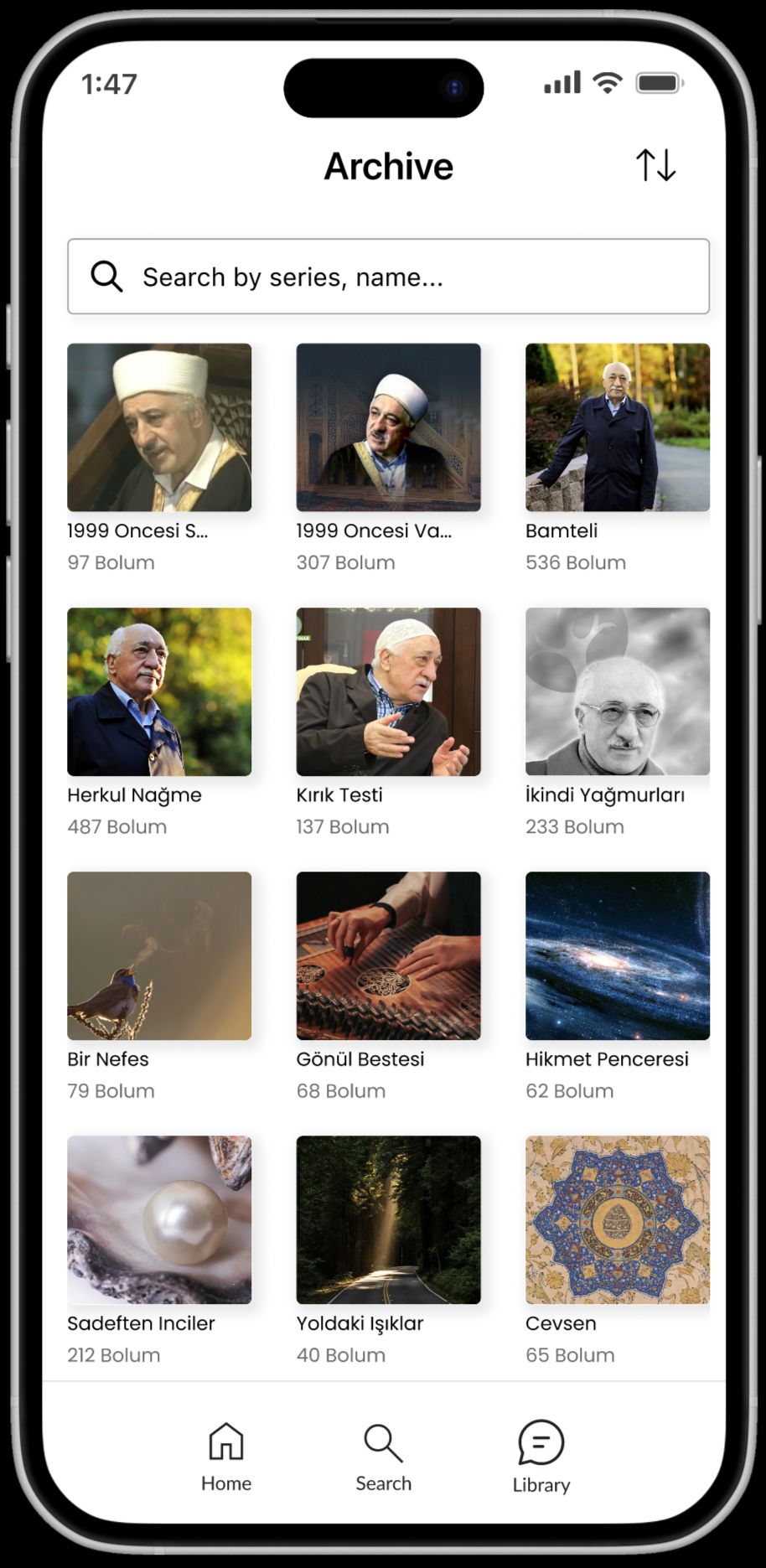The height and width of the screenshot is (1568, 766).
Task: Open the Library chat bubble icon
Action: (541, 1441)
